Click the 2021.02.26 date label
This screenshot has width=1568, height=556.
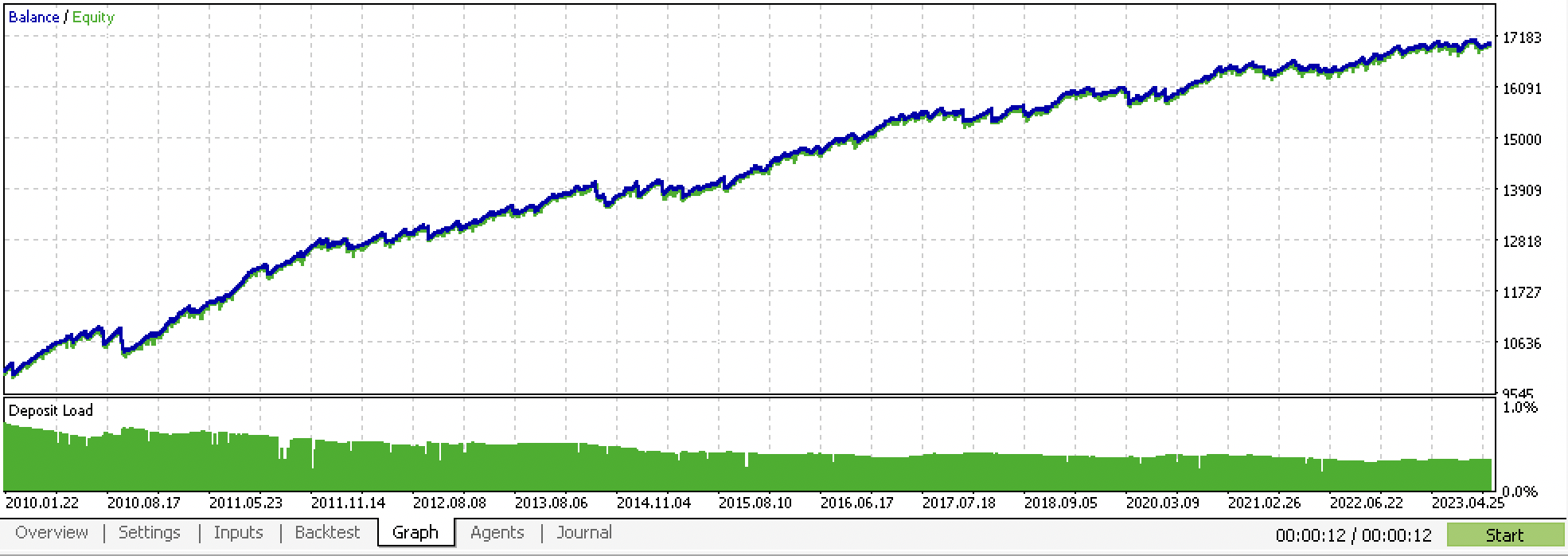pyautogui.click(x=1264, y=503)
